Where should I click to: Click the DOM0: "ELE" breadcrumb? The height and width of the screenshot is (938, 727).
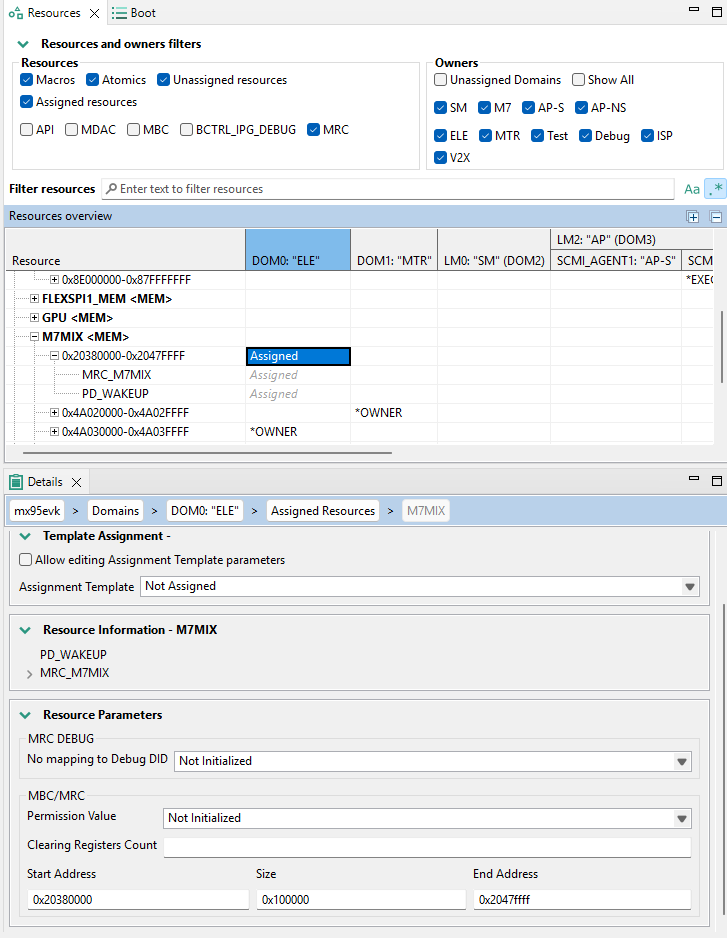pos(205,511)
